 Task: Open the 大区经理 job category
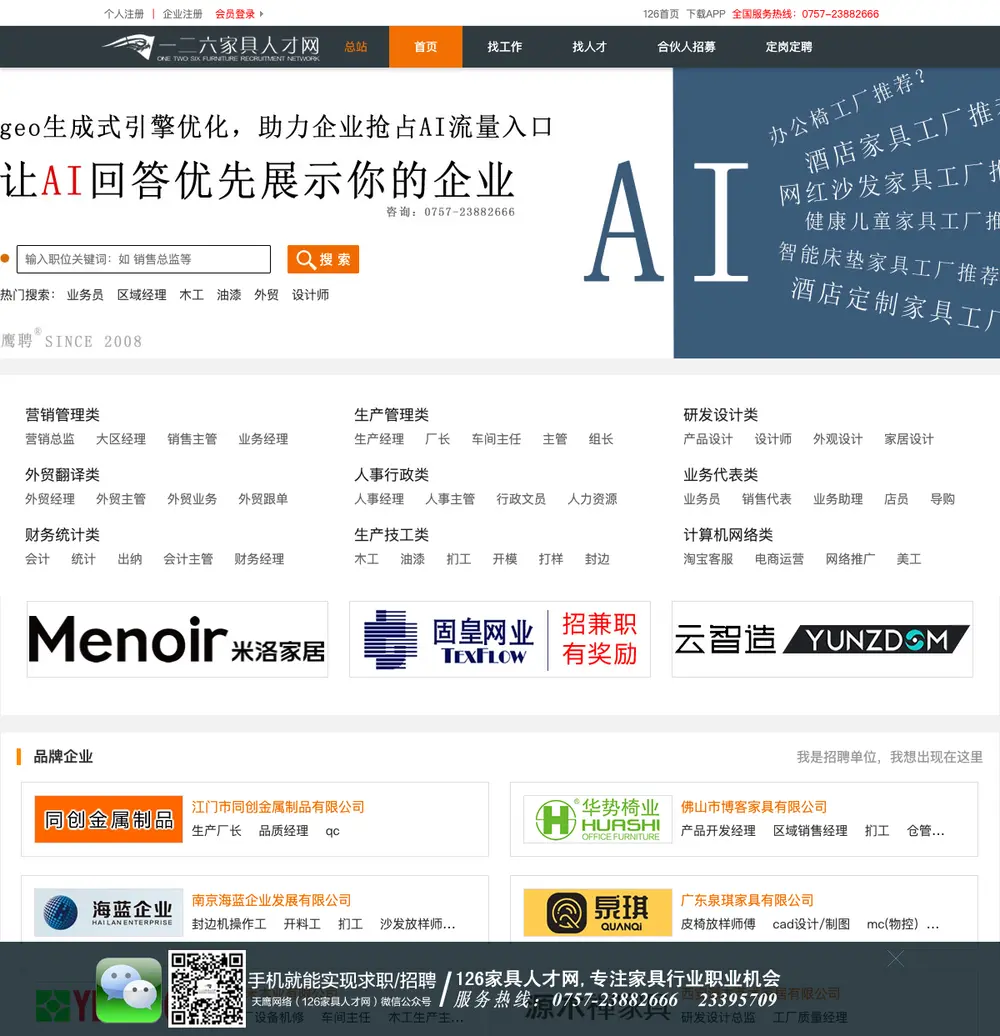pos(121,439)
